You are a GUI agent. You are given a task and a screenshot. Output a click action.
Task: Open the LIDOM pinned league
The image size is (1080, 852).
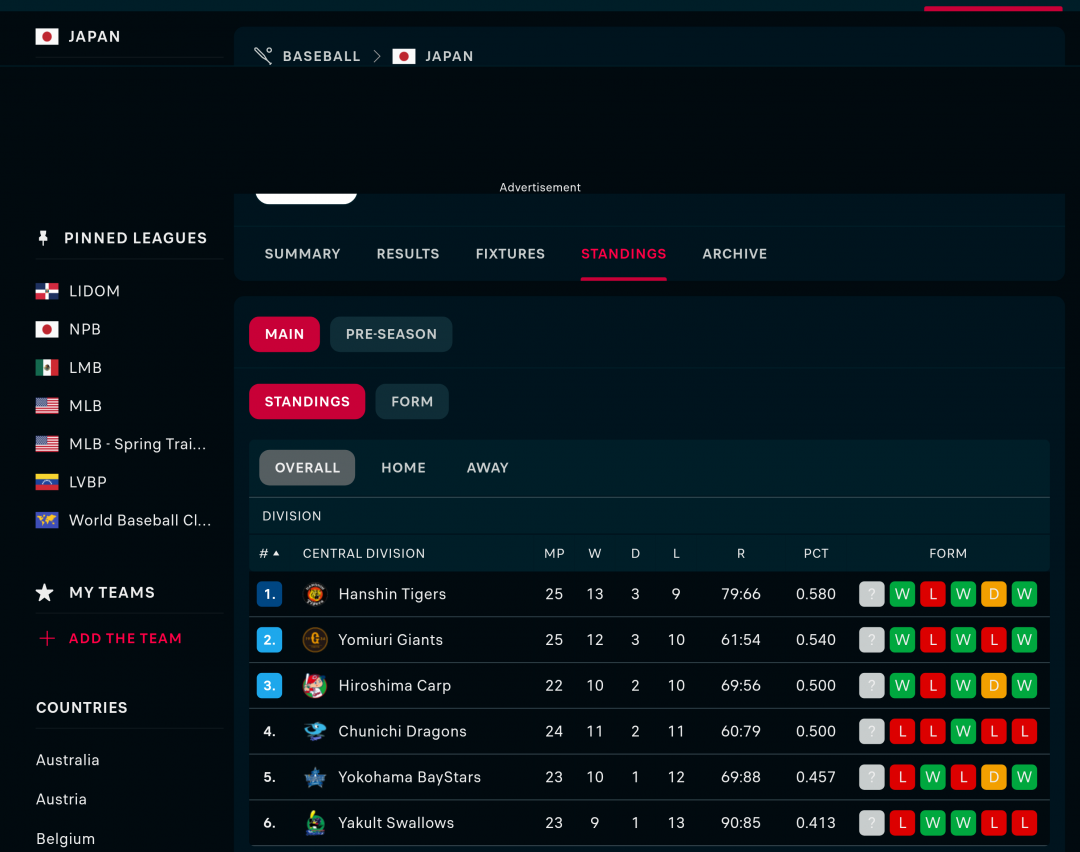pyautogui.click(x=94, y=291)
